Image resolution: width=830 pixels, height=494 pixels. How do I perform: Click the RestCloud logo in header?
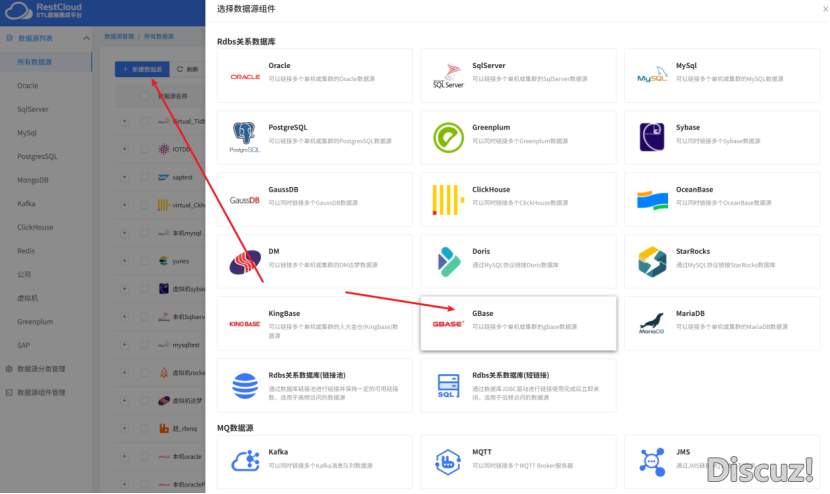[44, 10]
